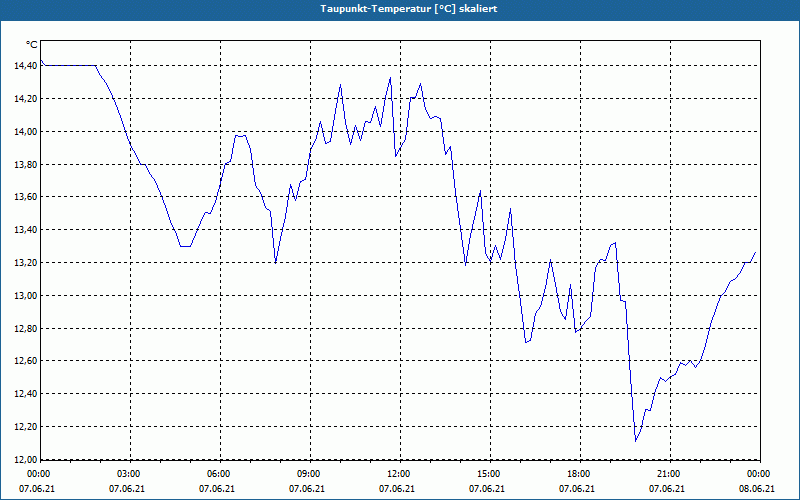Viewport: 800px width, 500px height.
Task: Select the 12,60 y-axis label
Action: 26,361
